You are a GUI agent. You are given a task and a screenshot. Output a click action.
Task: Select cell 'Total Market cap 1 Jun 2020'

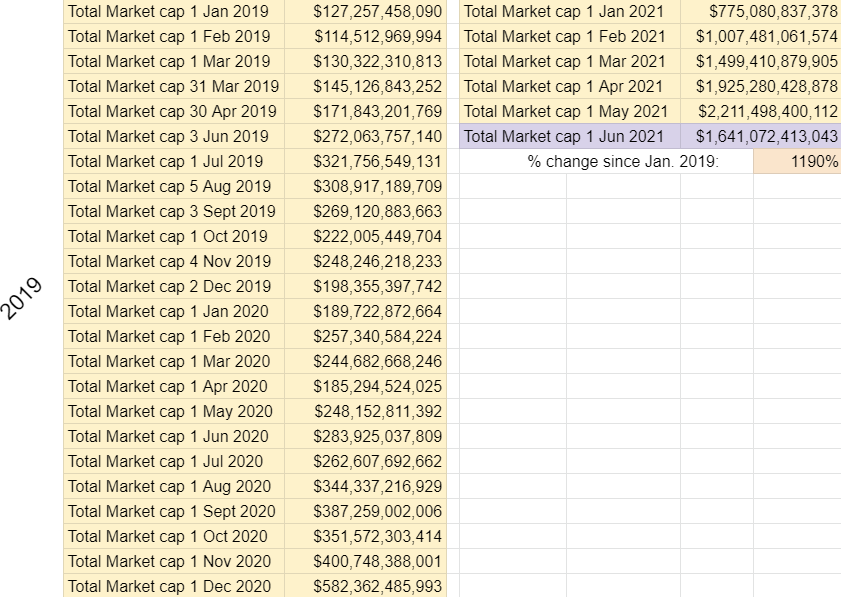click(174, 436)
